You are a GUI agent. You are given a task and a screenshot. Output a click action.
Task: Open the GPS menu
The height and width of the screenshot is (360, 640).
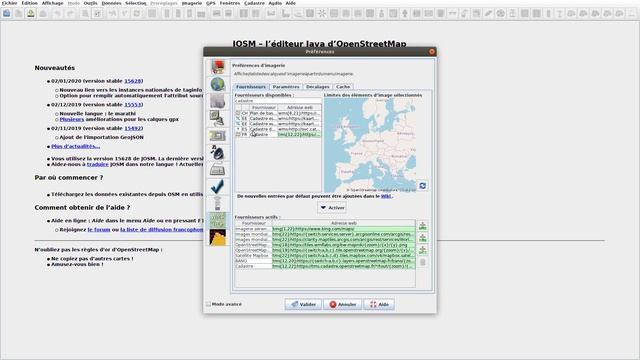(x=211, y=3)
